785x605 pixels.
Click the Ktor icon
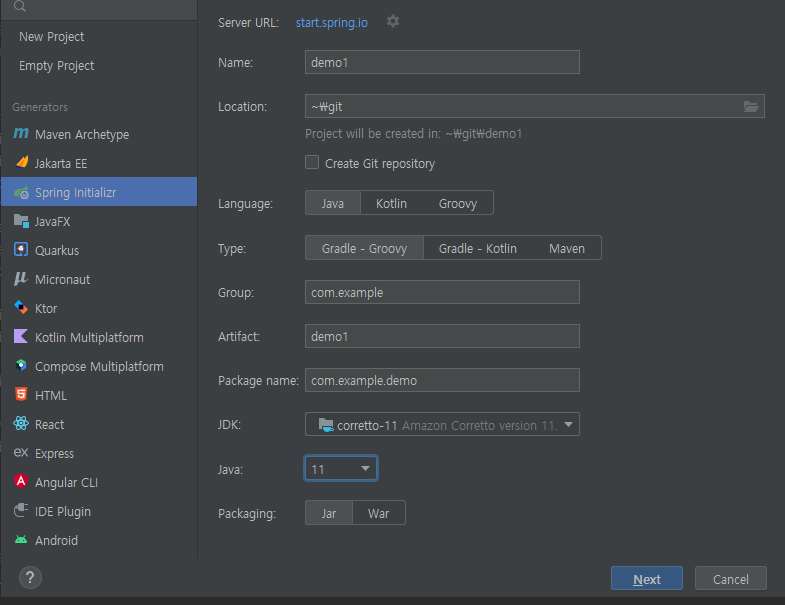21,307
